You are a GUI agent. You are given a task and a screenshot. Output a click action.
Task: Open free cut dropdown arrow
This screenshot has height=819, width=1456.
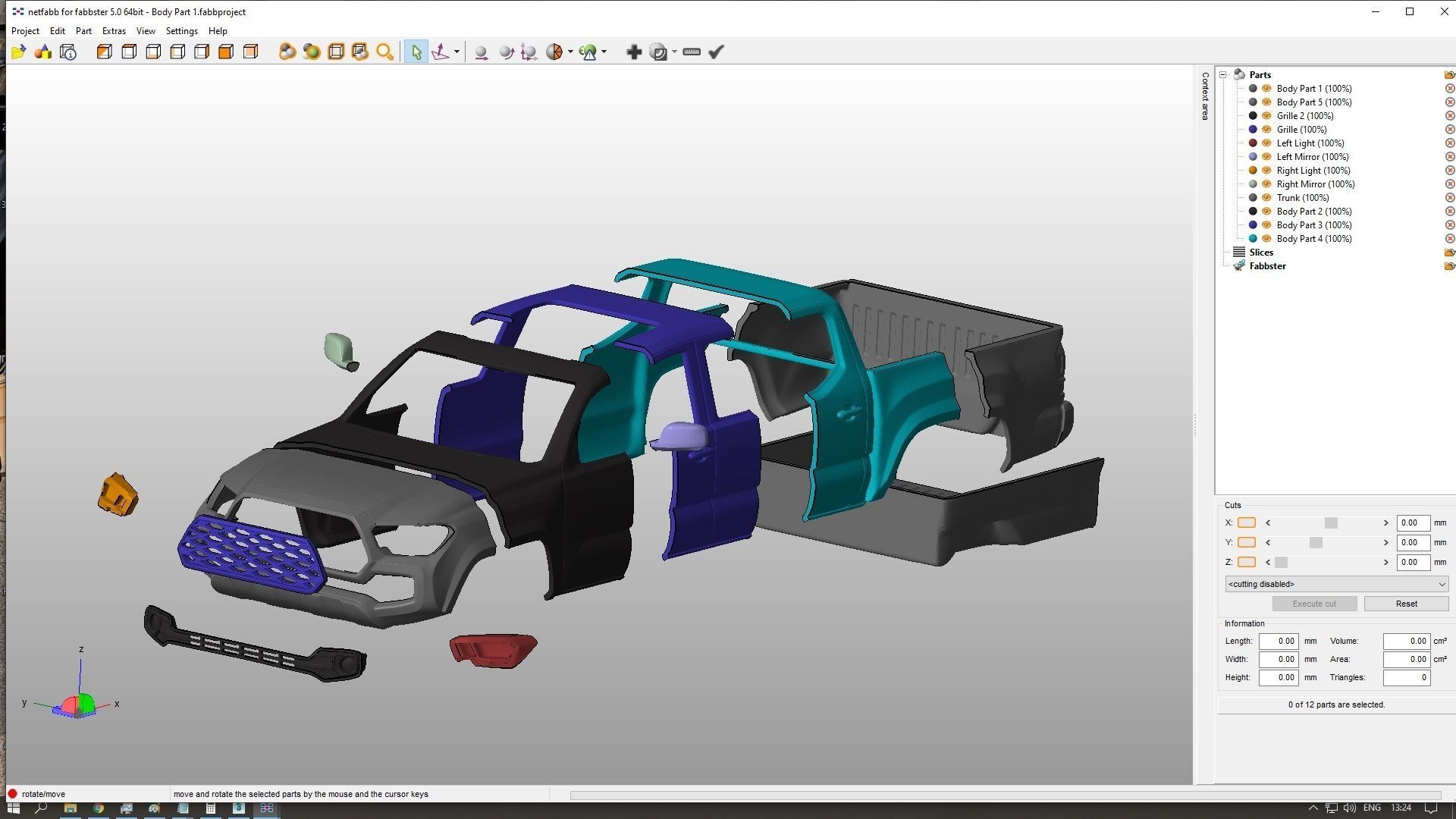(x=570, y=52)
